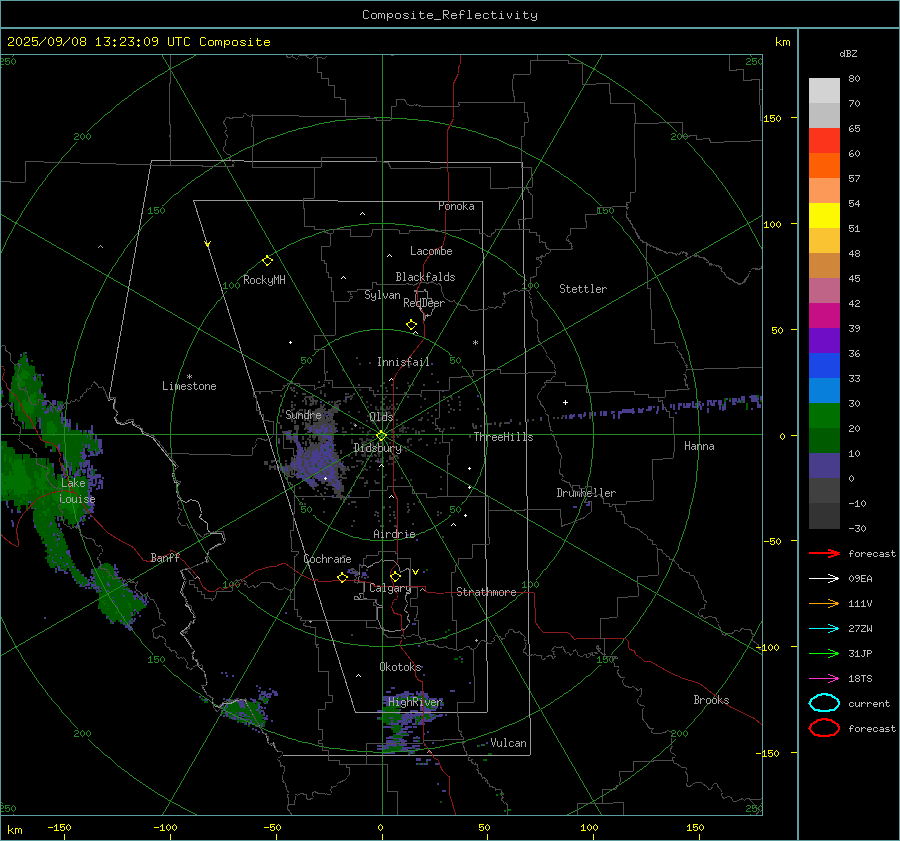Click the cyan current ellipse icon
The image size is (900, 841).
coord(824,703)
